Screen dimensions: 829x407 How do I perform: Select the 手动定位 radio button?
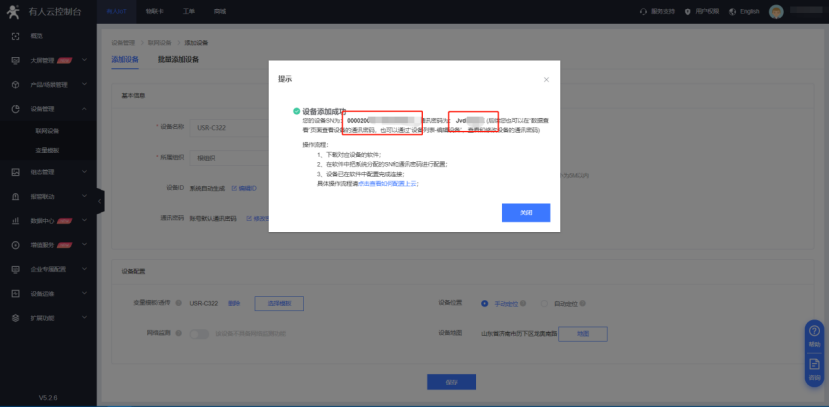click(486, 303)
